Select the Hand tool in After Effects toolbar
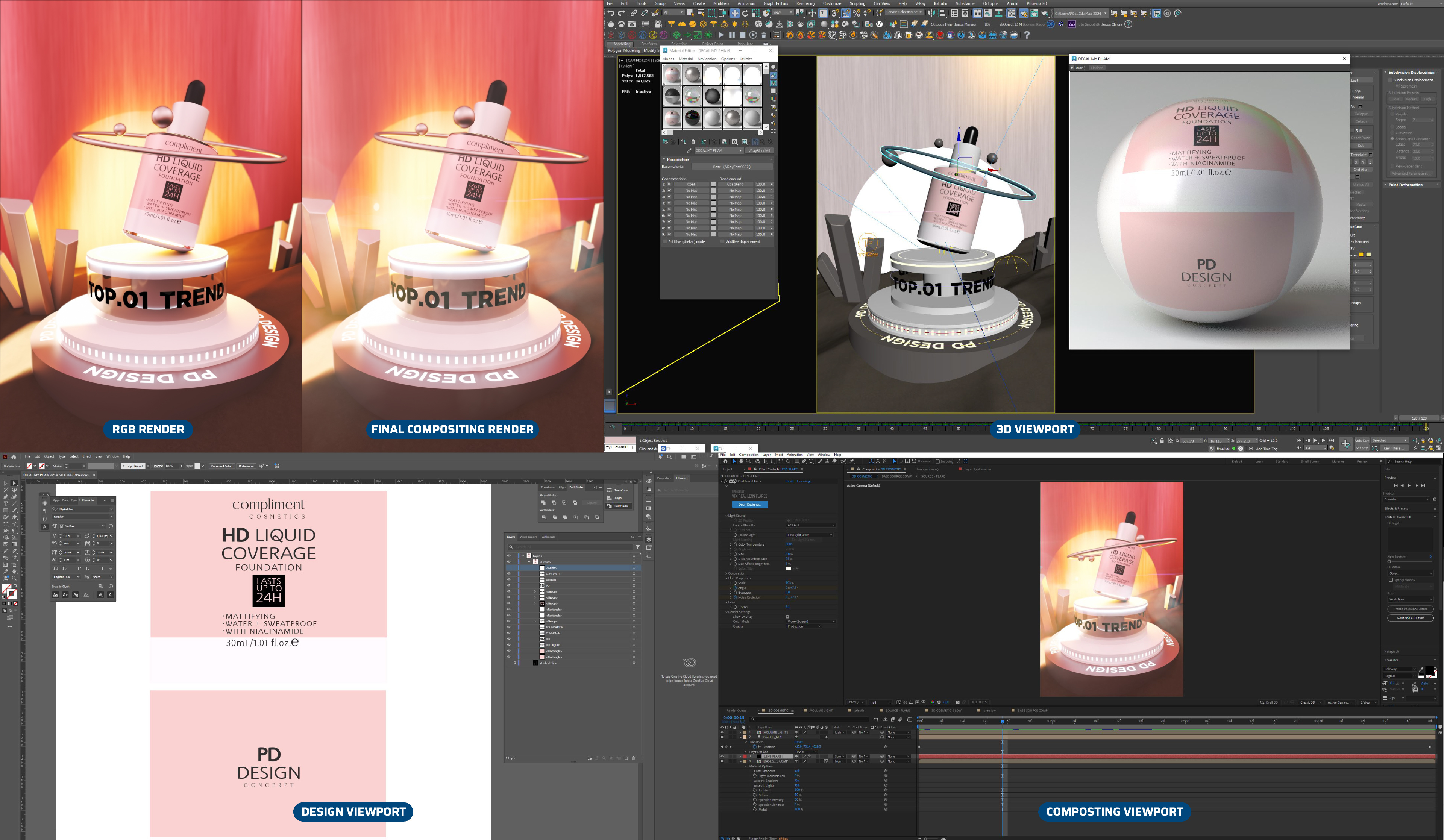The image size is (1444, 840). (x=741, y=461)
